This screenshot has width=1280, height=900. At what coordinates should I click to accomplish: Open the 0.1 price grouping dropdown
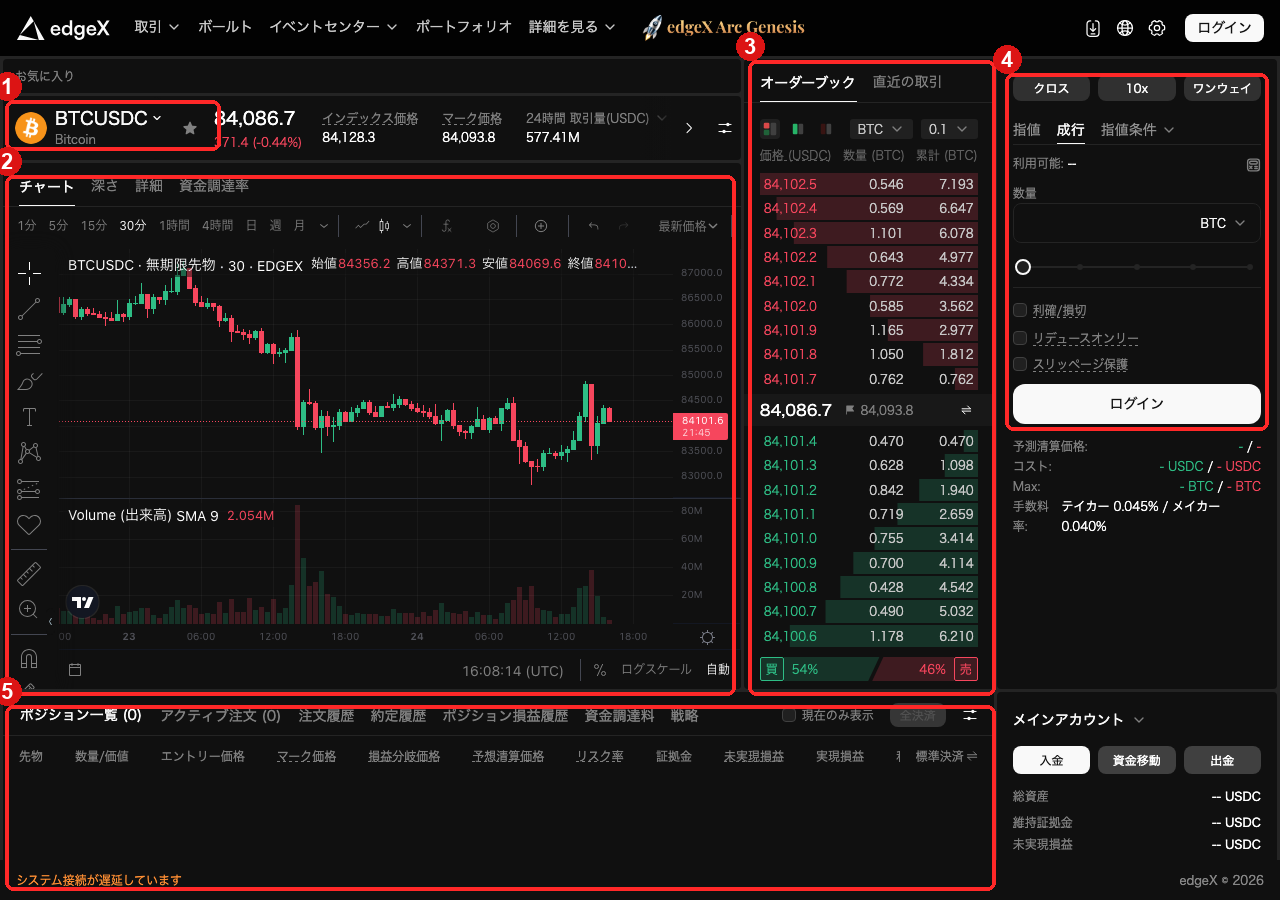coord(949,129)
